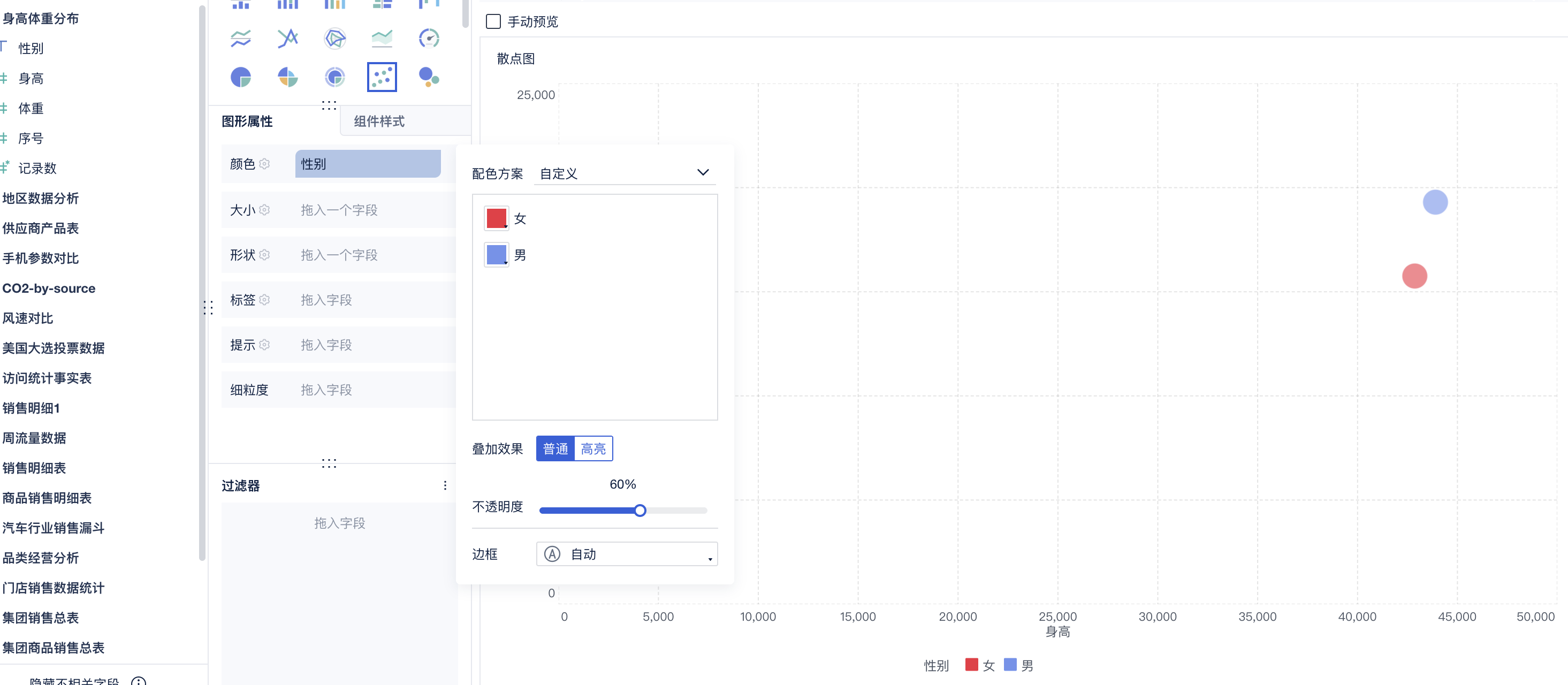Click the 性别 field in 颜色
1568x685 pixels.
368,164
